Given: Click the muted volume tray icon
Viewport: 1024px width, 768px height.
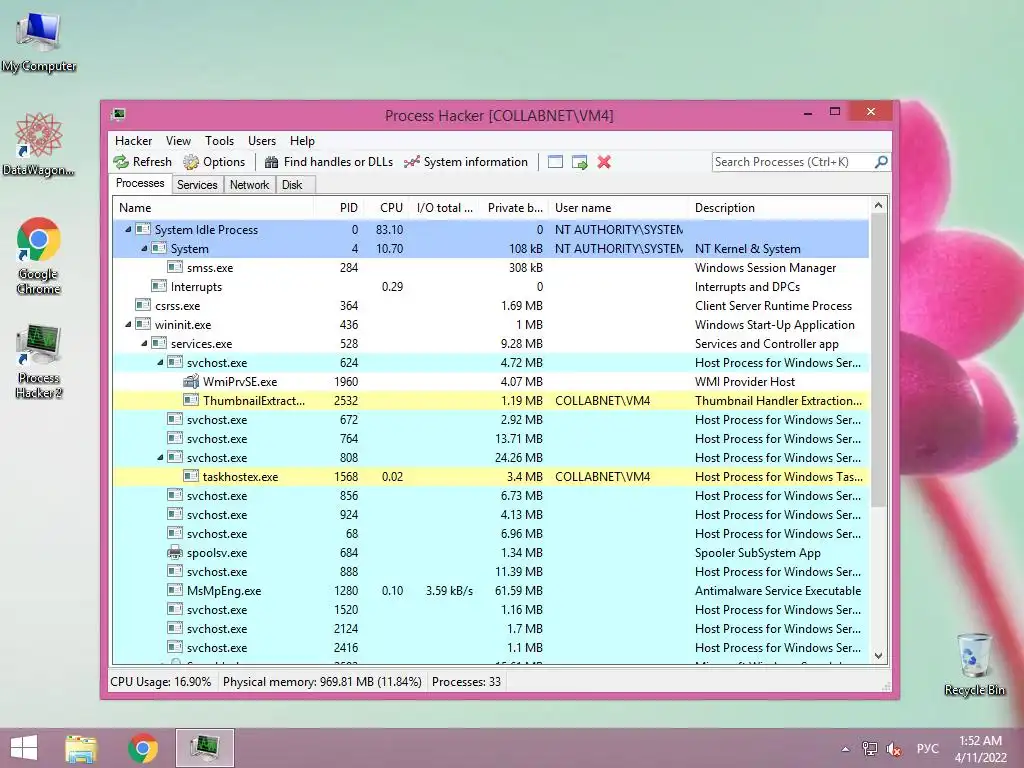Looking at the screenshot, I should 893,748.
